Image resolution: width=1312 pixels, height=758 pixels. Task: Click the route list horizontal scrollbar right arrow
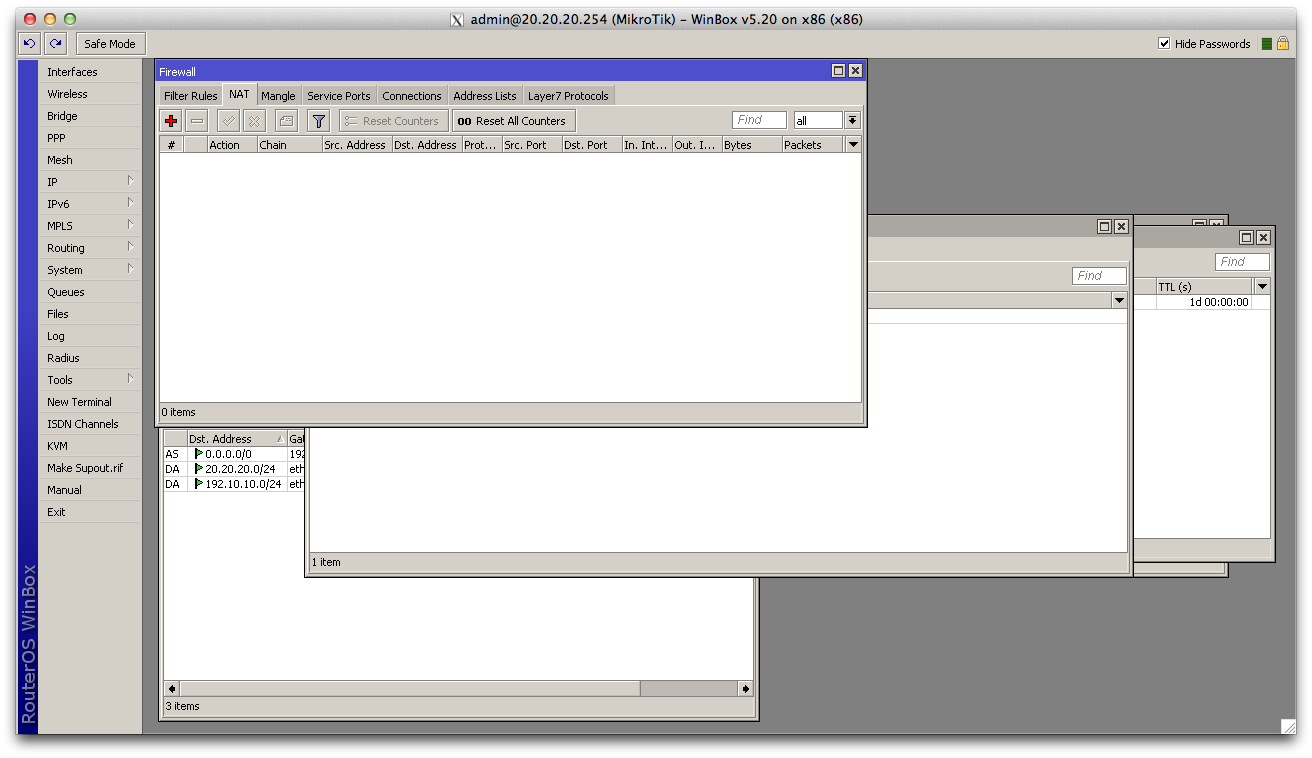746,689
